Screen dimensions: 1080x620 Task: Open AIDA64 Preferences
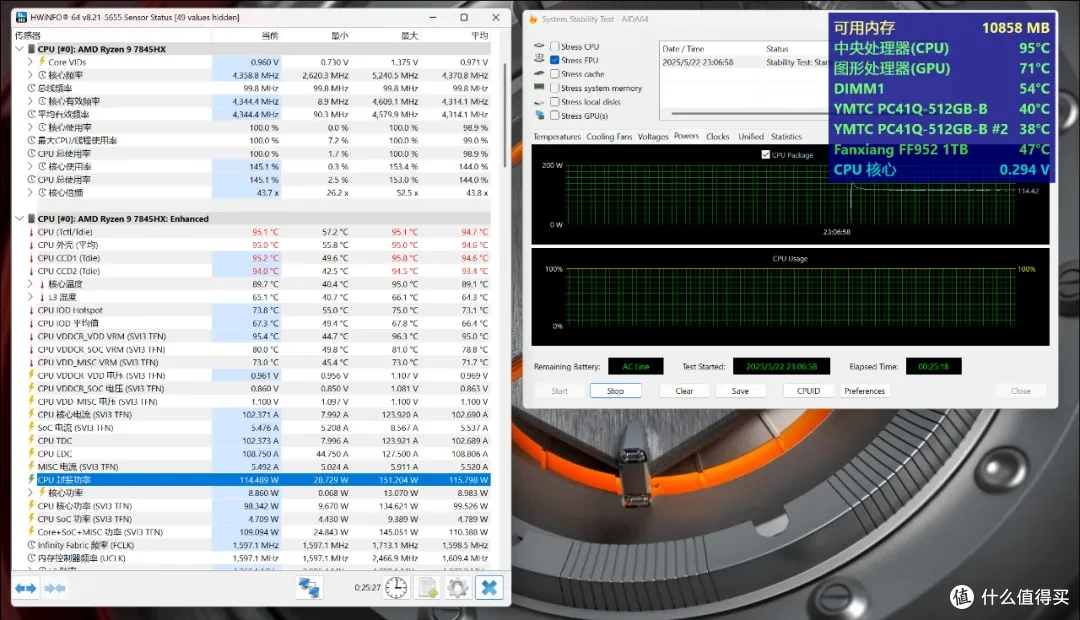864,391
